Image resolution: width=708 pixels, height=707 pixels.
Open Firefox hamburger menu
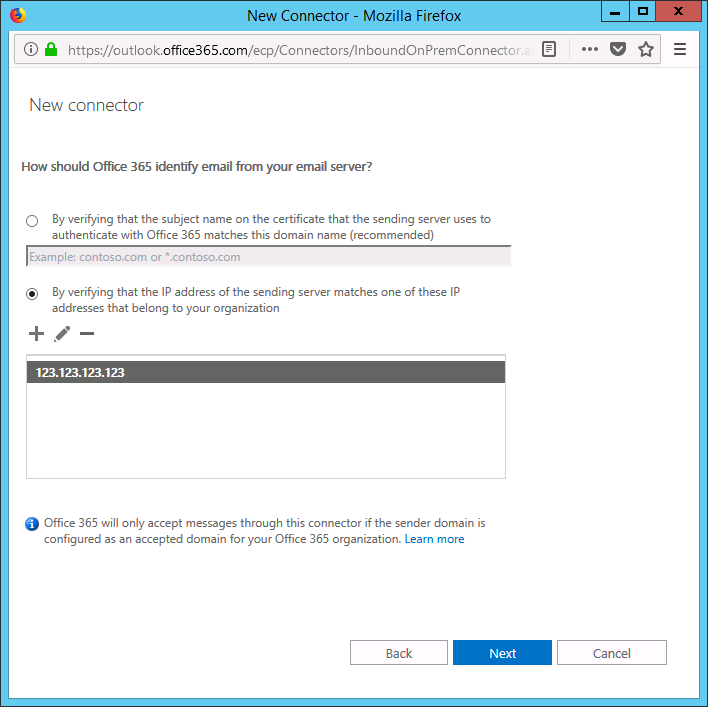680,49
